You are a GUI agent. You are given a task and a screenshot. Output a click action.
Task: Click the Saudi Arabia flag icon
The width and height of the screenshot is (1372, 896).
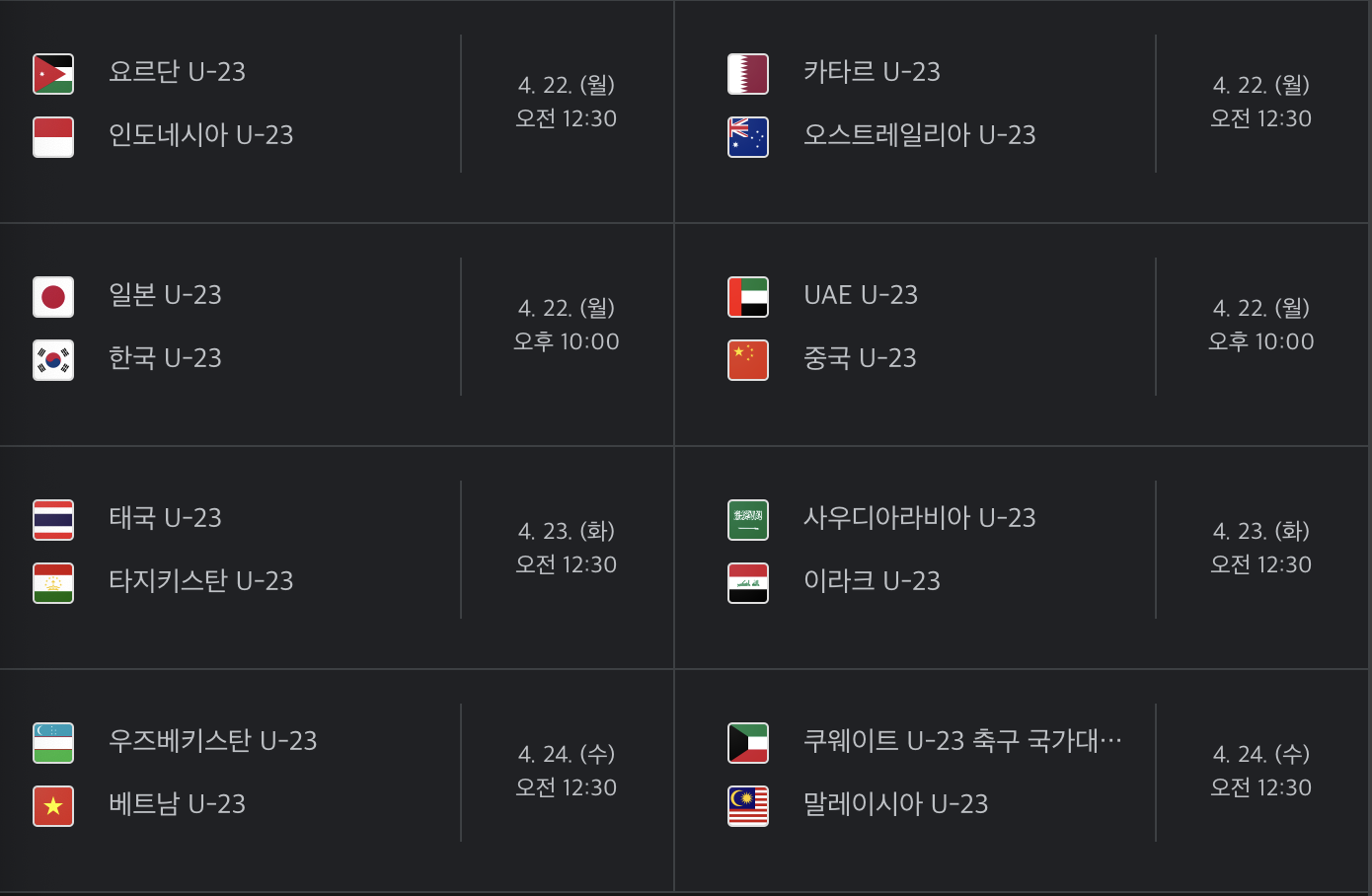pyautogui.click(x=747, y=520)
